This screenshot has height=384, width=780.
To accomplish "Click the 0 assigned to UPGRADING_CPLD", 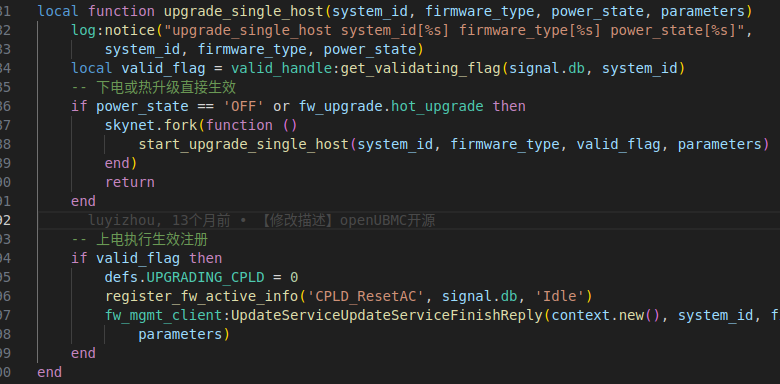I will pyautogui.click(x=294, y=277).
